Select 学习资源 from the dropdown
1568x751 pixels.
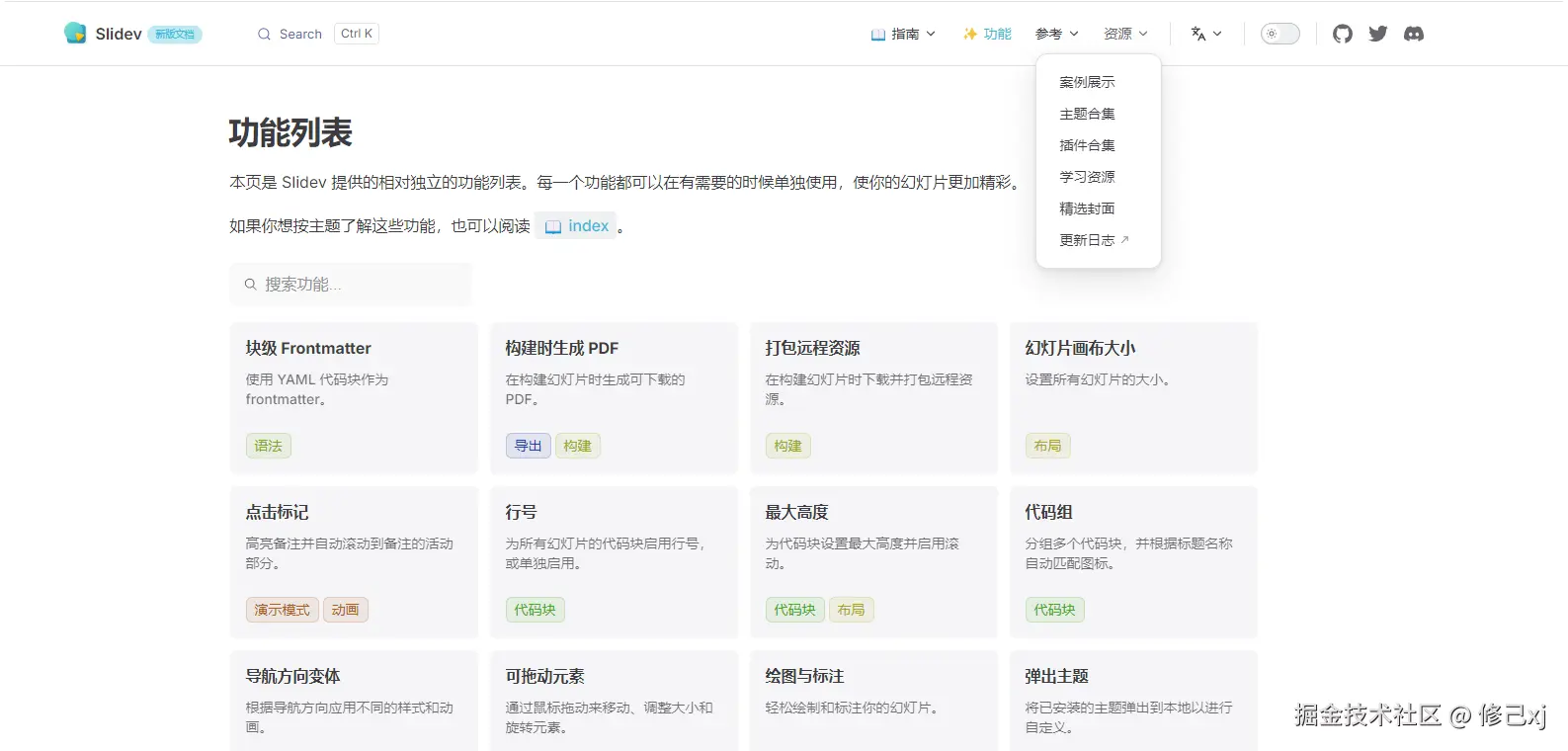click(x=1087, y=177)
